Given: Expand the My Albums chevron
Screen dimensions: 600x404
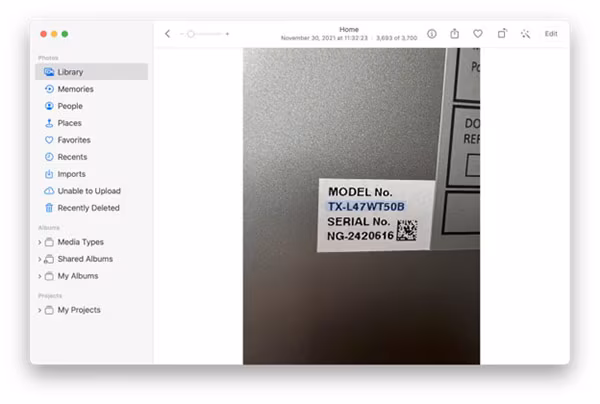Looking at the screenshot, I should 39,276.
